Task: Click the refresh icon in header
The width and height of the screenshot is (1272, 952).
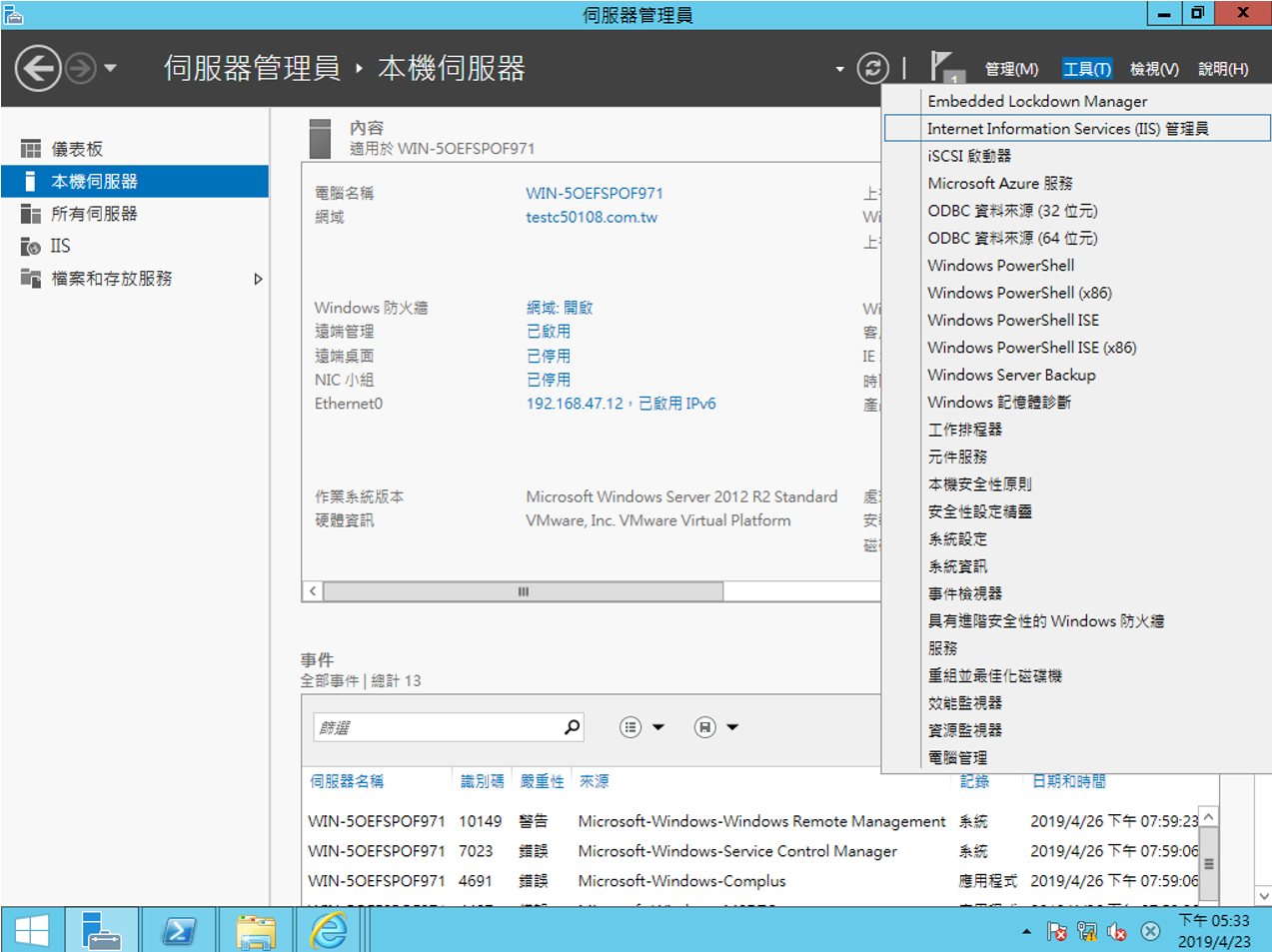Action: [872, 68]
